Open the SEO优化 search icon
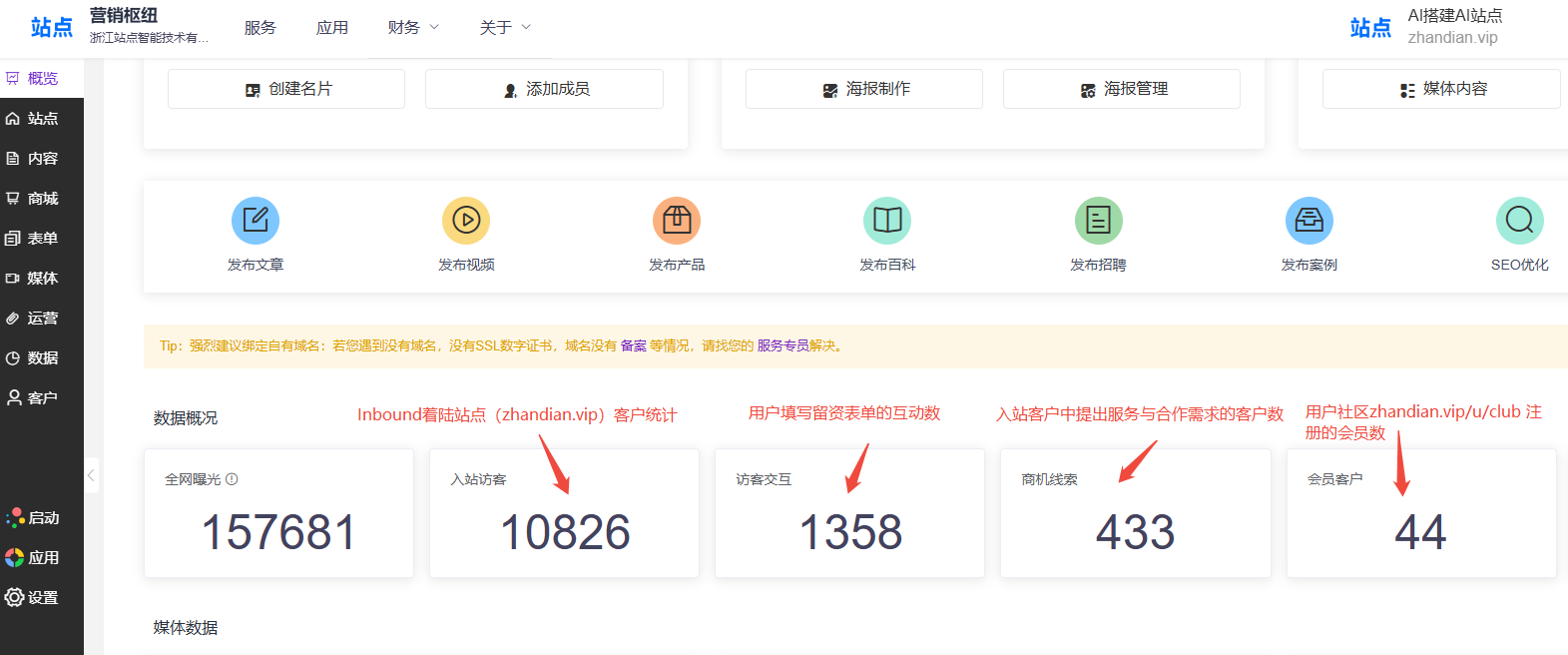Image resolution: width=1568 pixels, height=655 pixels. click(x=1519, y=221)
